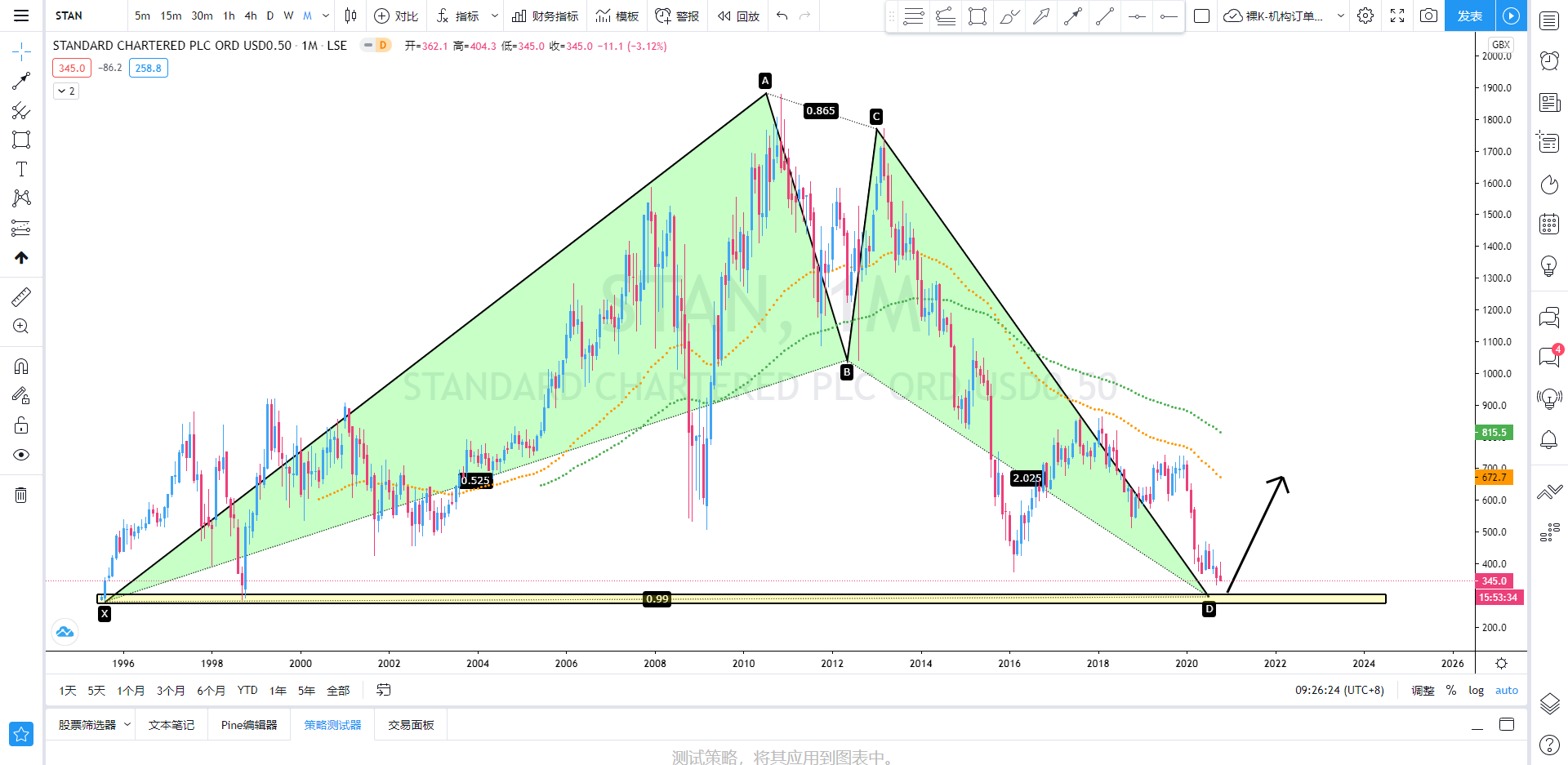This screenshot has width=1568, height=765.
Task: Toggle 调整 dividend adjustment
Action: tap(1423, 690)
